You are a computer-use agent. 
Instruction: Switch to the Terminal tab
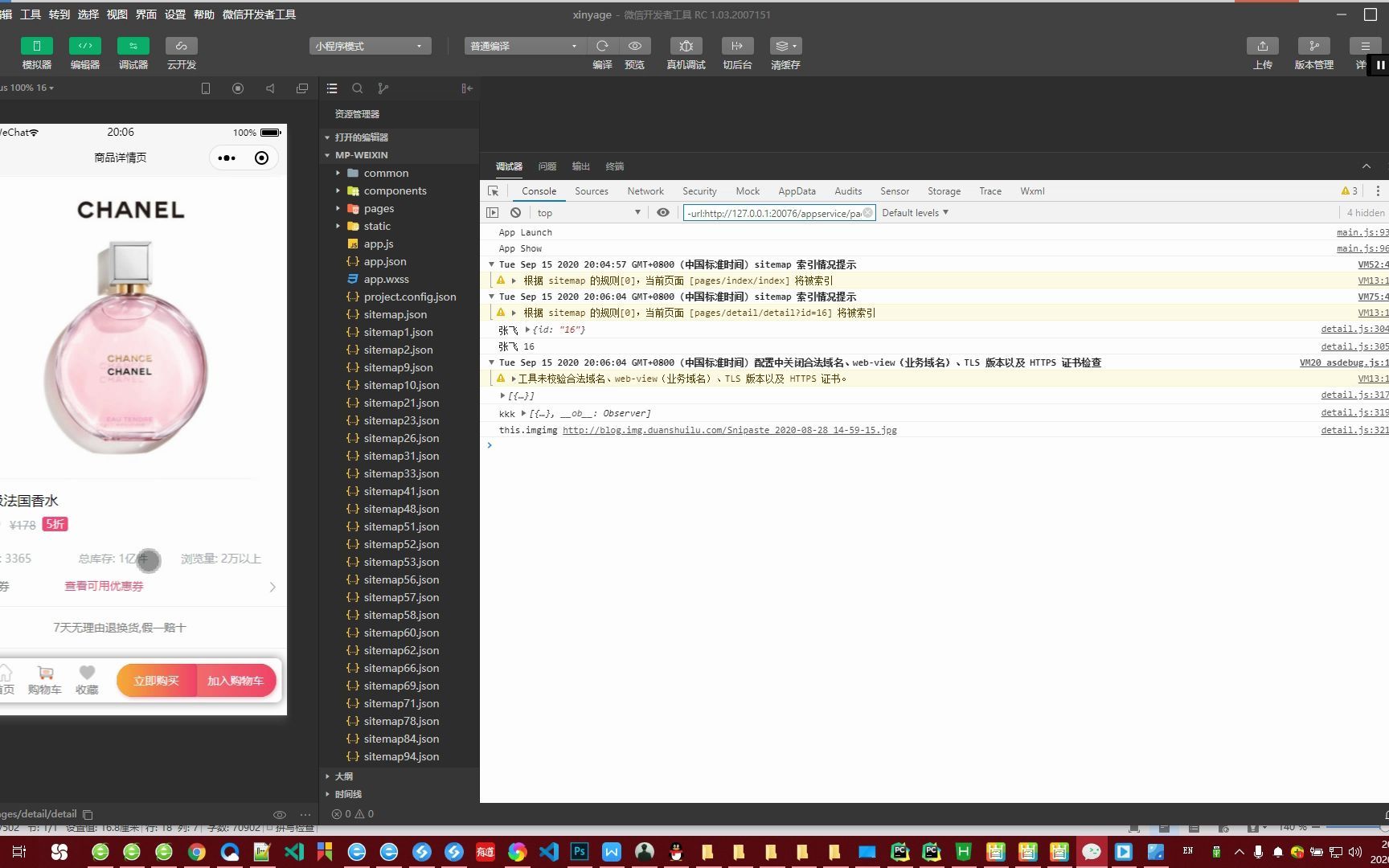click(615, 166)
